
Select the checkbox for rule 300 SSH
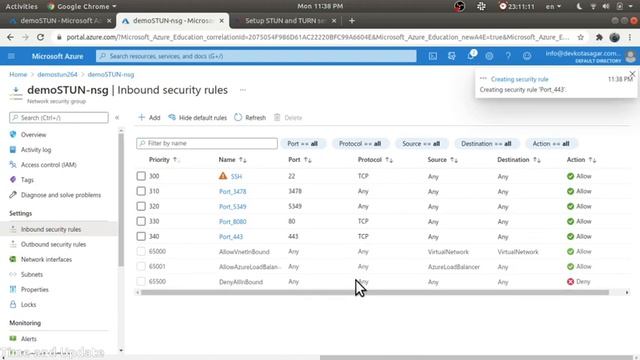click(141, 176)
